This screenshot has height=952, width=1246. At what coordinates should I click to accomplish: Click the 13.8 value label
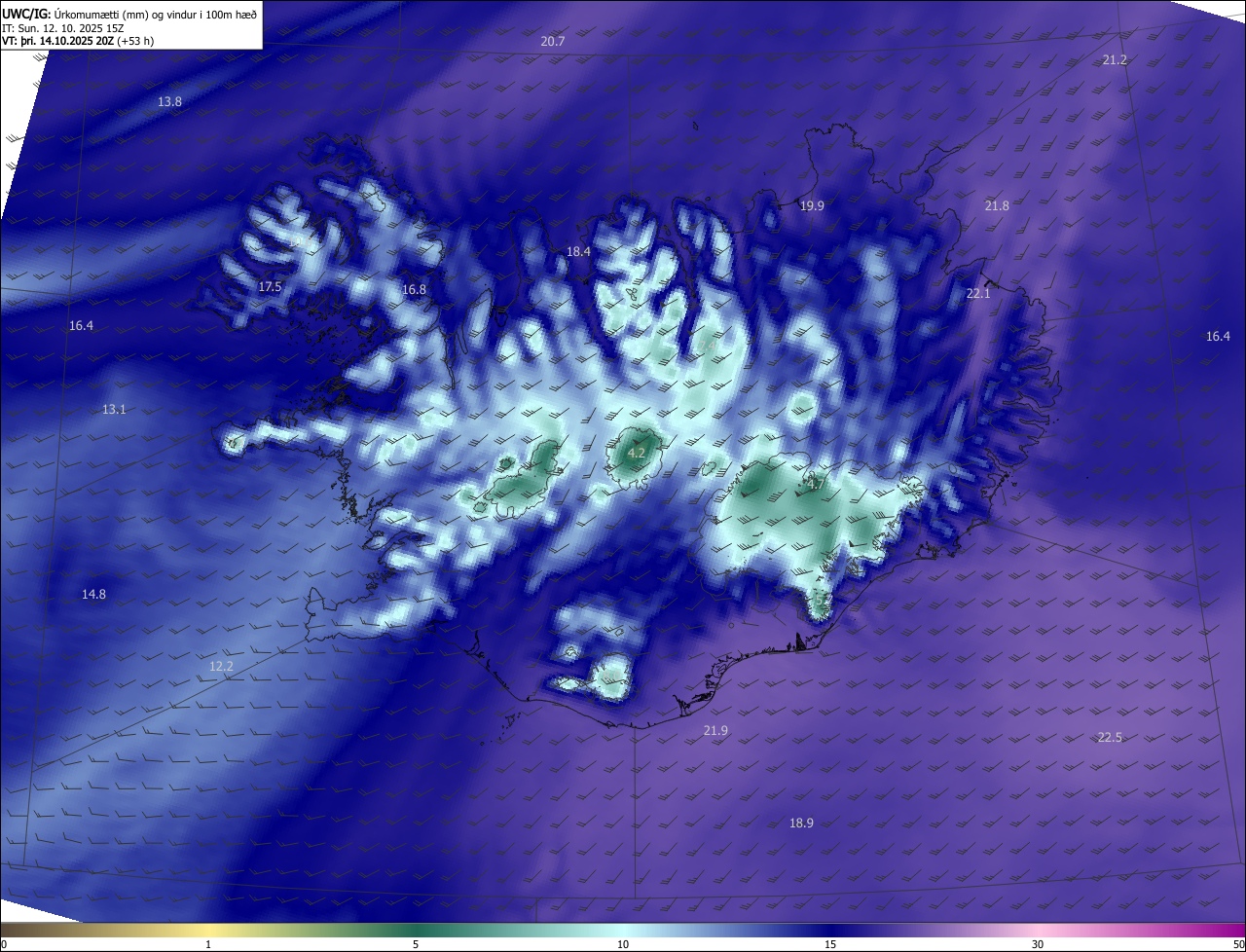(169, 102)
